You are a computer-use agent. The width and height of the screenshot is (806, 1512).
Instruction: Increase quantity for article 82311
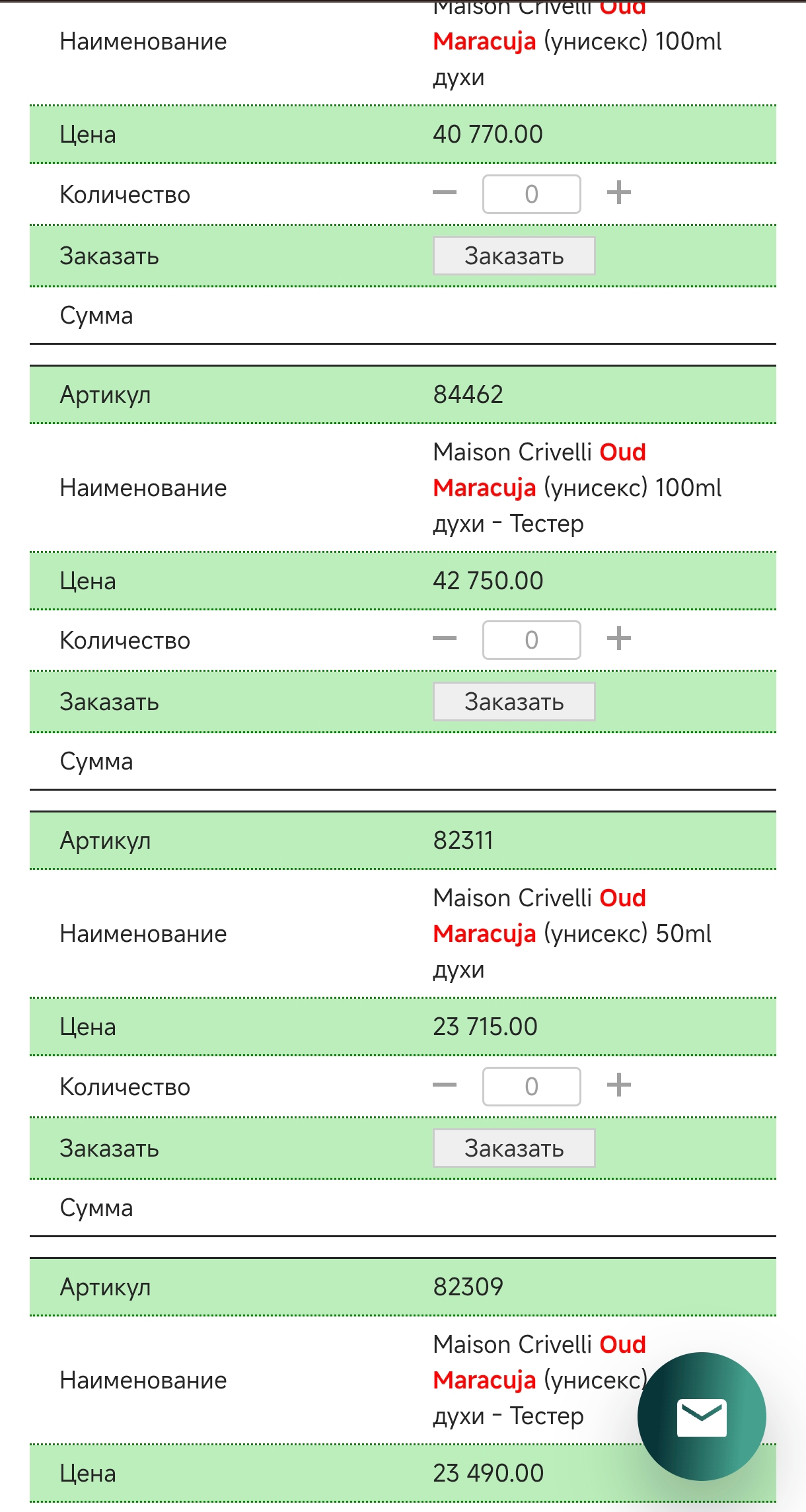click(618, 1086)
